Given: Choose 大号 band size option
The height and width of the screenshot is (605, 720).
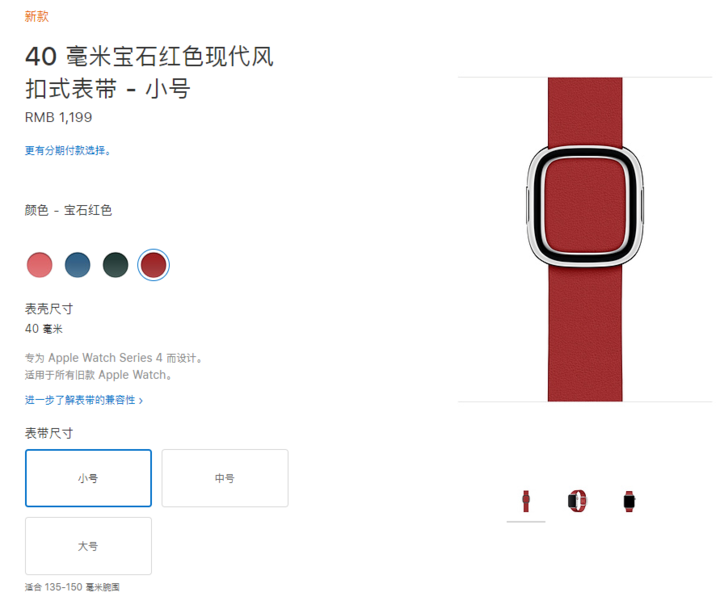Looking at the screenshot, I should 88,546.
